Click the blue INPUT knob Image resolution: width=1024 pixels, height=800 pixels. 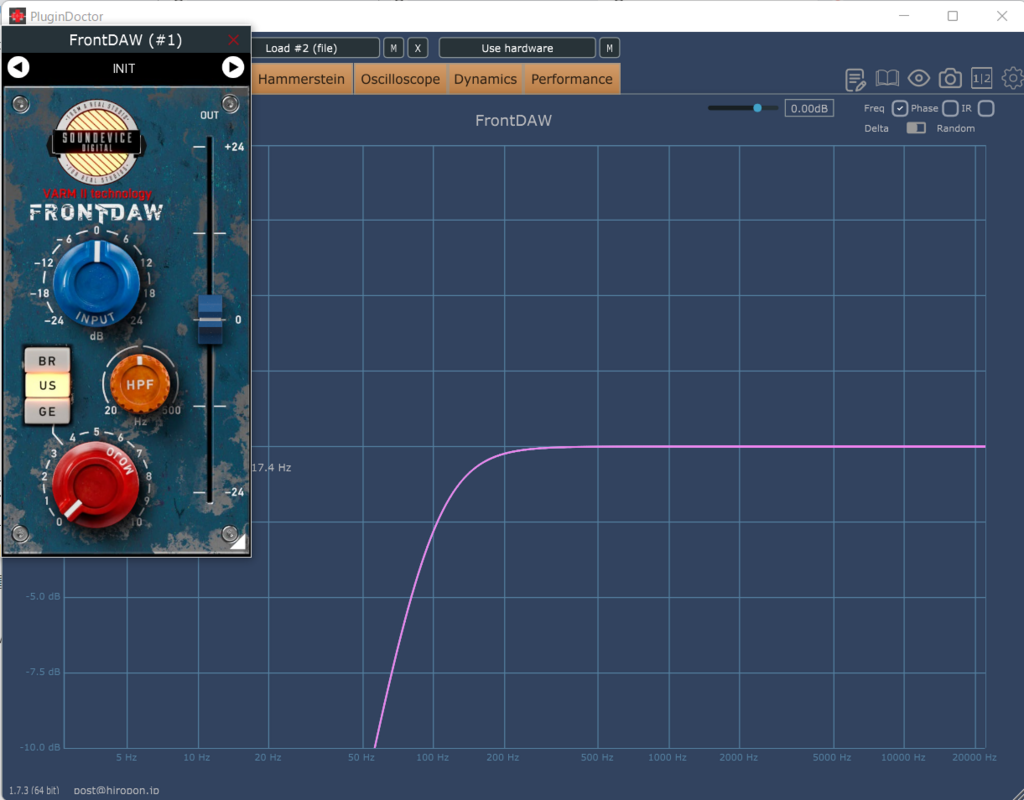[96, 282]
